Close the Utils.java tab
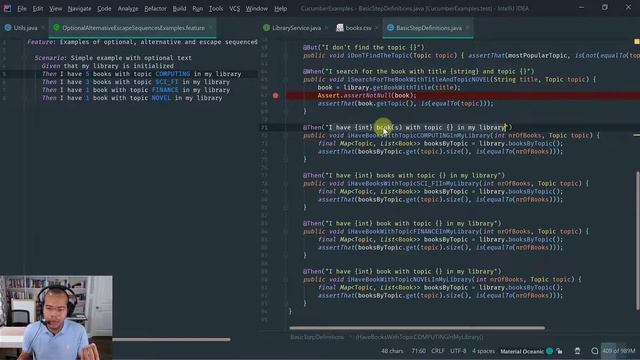640x360 pixels. (43, 28)
